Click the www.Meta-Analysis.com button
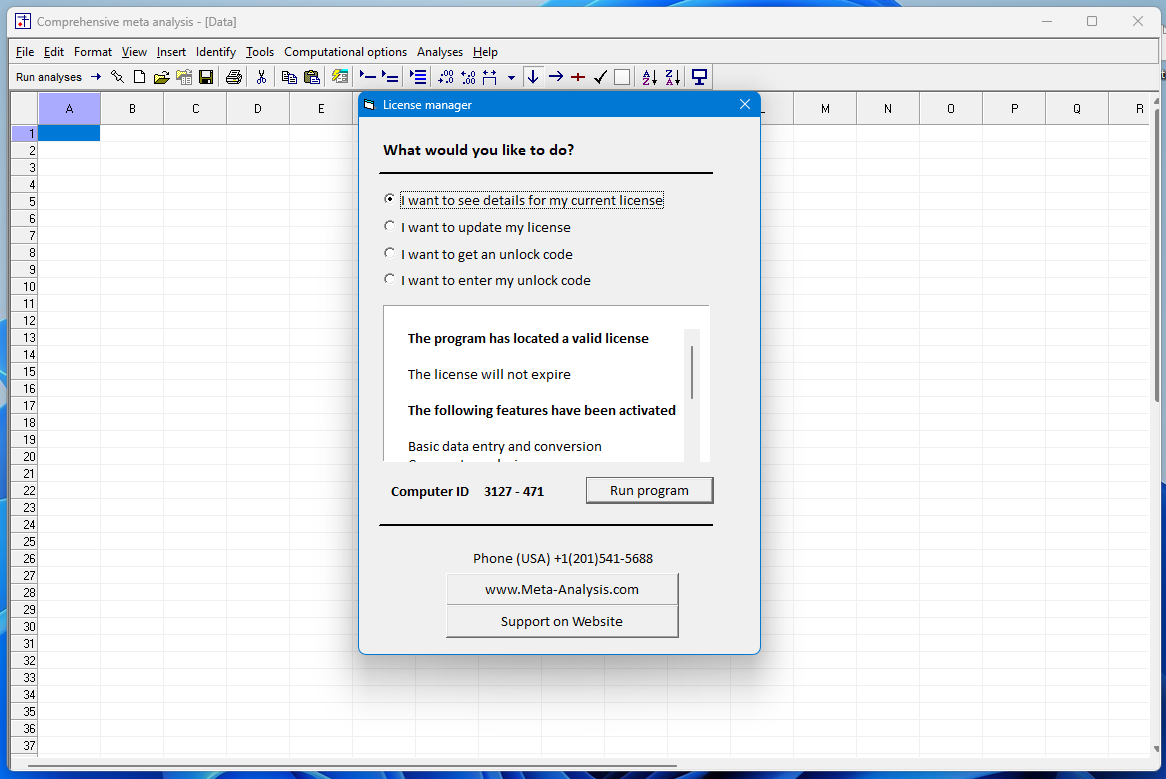Viewport: 1166px width, 779px height. [x=561, y=589]
